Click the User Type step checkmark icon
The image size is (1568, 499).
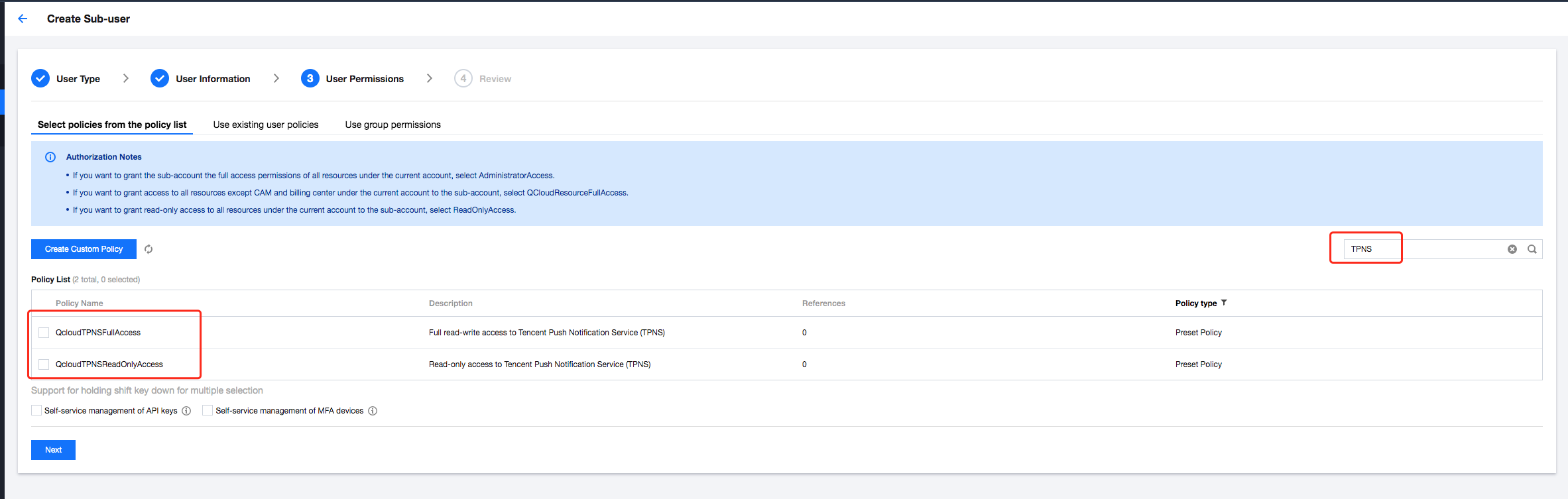[x=40, y=78]
